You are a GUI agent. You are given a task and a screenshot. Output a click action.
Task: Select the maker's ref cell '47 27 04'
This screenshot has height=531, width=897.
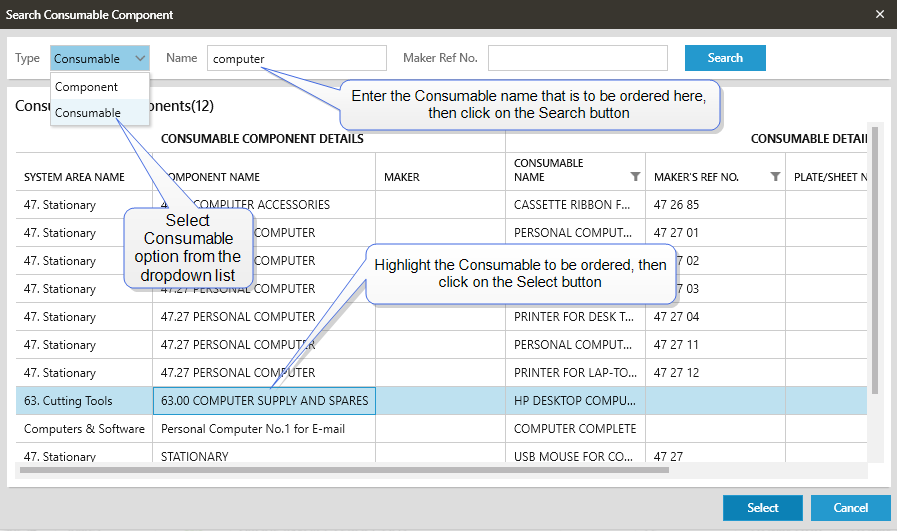pos(715,317)
